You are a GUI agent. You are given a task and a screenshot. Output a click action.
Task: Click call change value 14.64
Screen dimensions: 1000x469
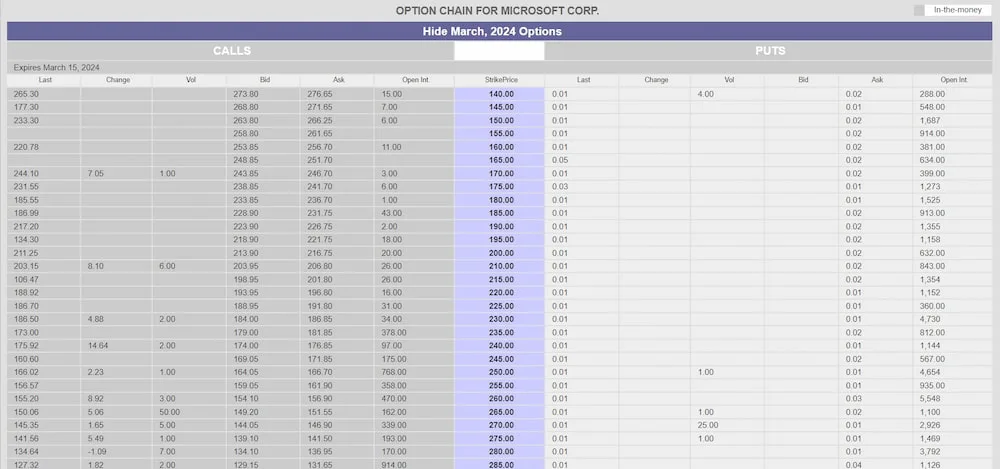(x=98, y=346)
